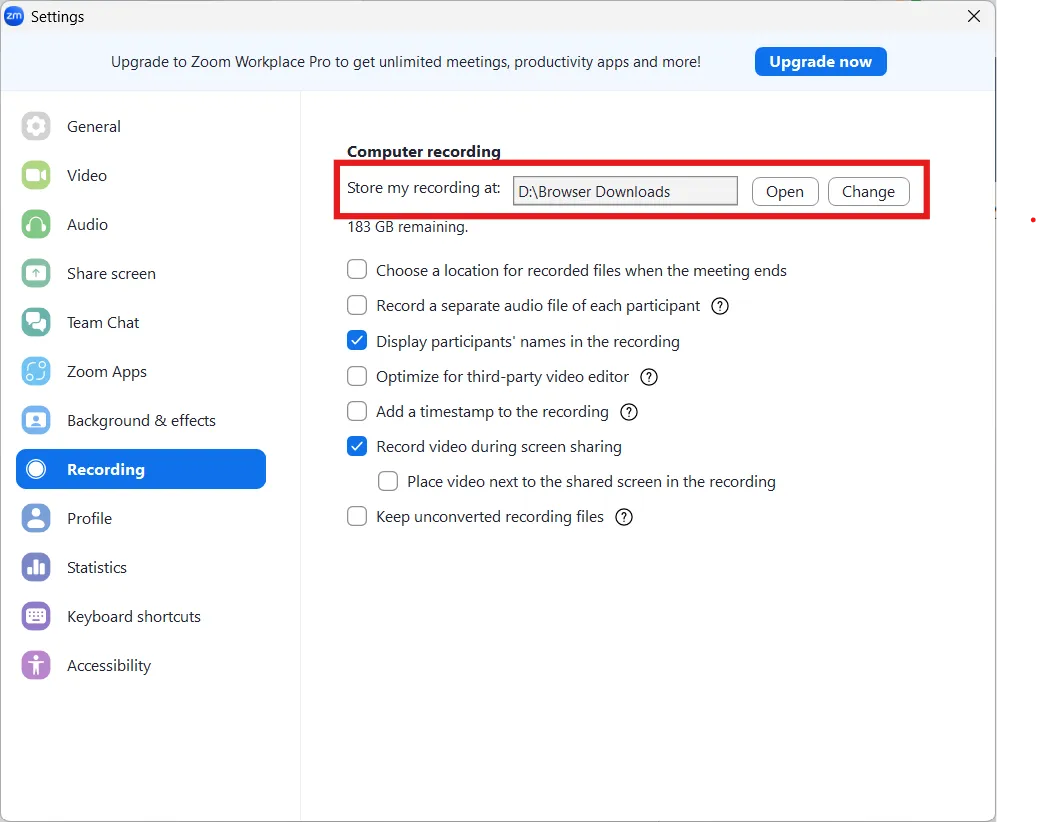Switch to Video settings
Screen dimensions: 1037x822
click(87, 175)
